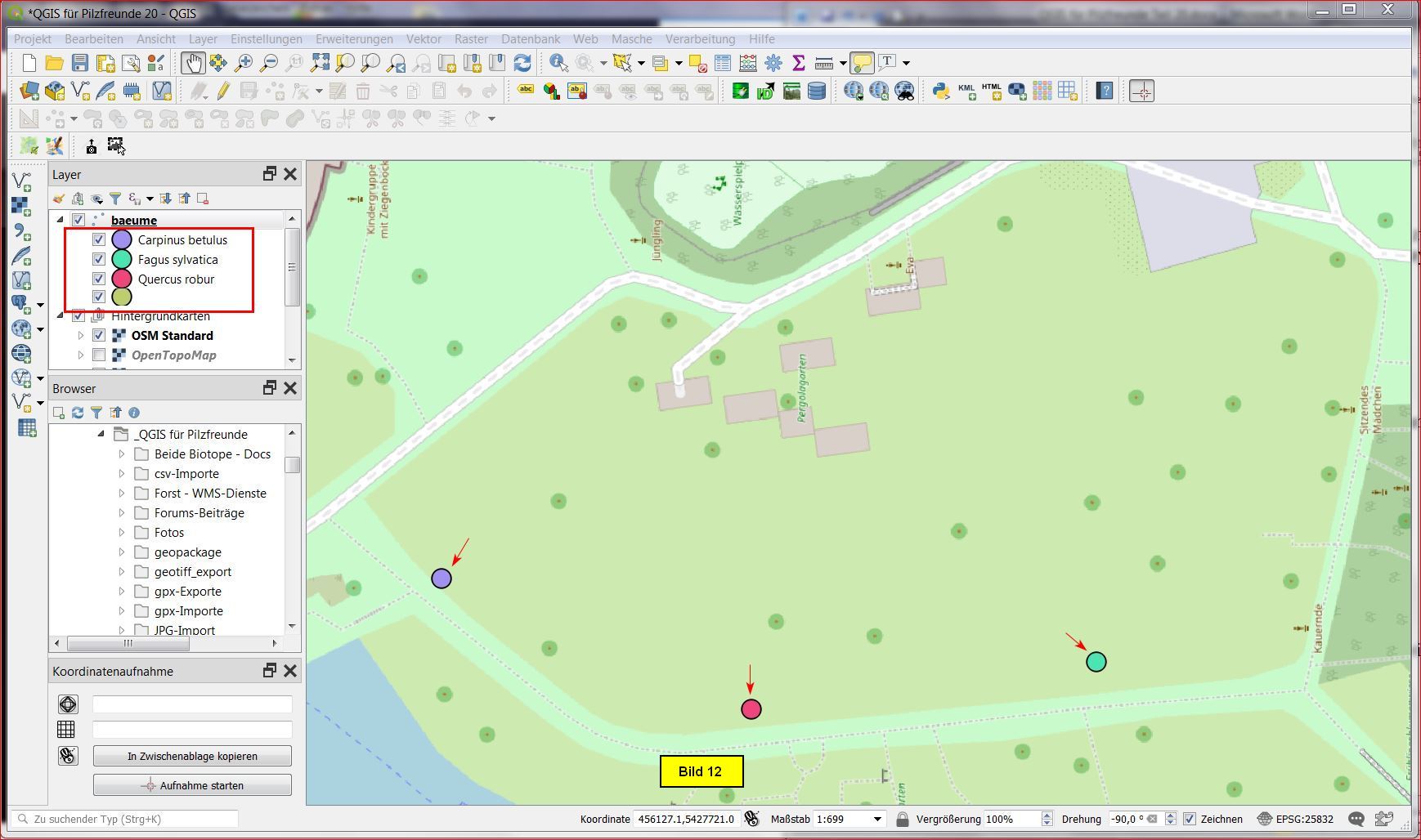The width and height of the screenshot is (1421, 840).
Task: Click the Statistical Summary sigma icon
Action: point(798,63)
